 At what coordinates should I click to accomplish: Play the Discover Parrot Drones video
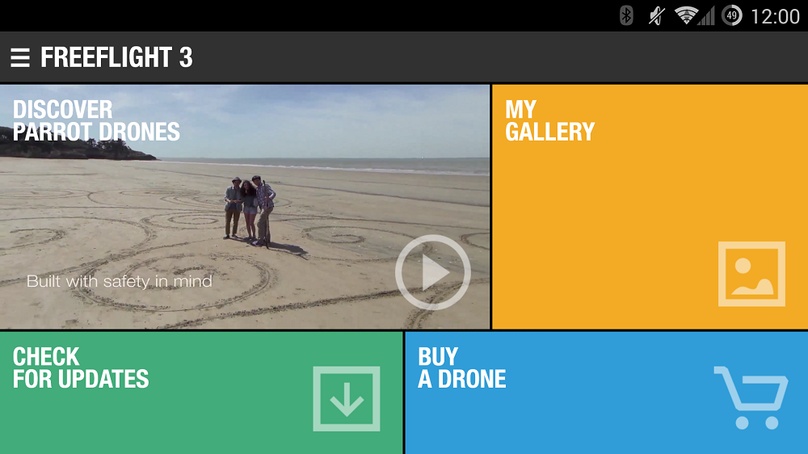(433, 272)
